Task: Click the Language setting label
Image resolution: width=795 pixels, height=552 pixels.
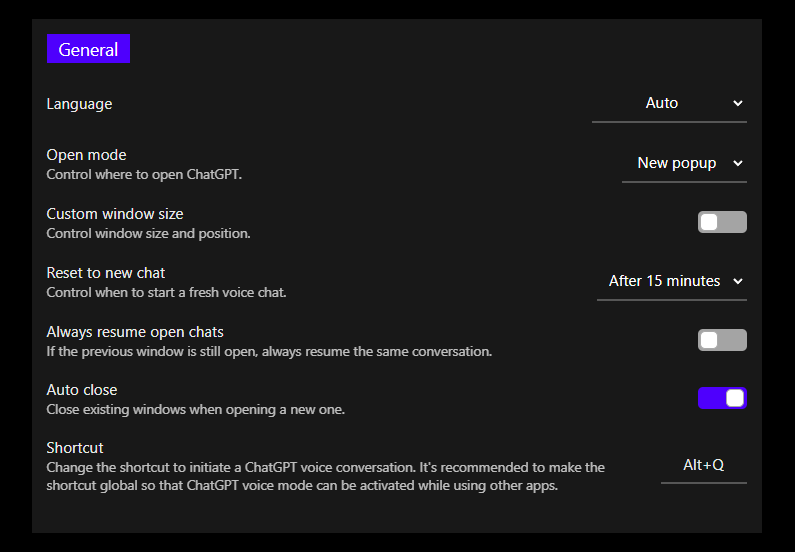Action: [x=79, y=104]
